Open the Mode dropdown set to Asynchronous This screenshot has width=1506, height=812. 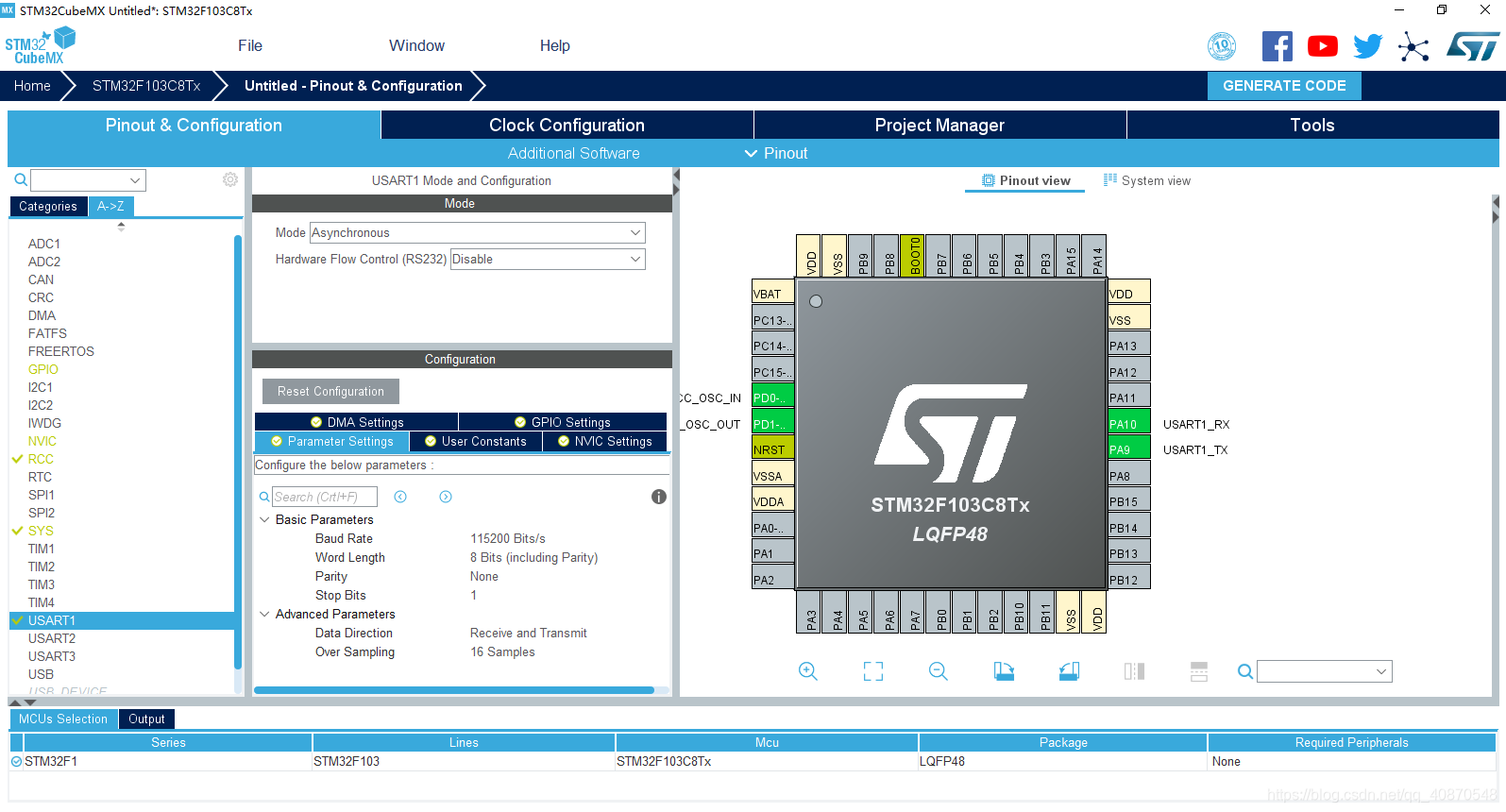(478, 232)
